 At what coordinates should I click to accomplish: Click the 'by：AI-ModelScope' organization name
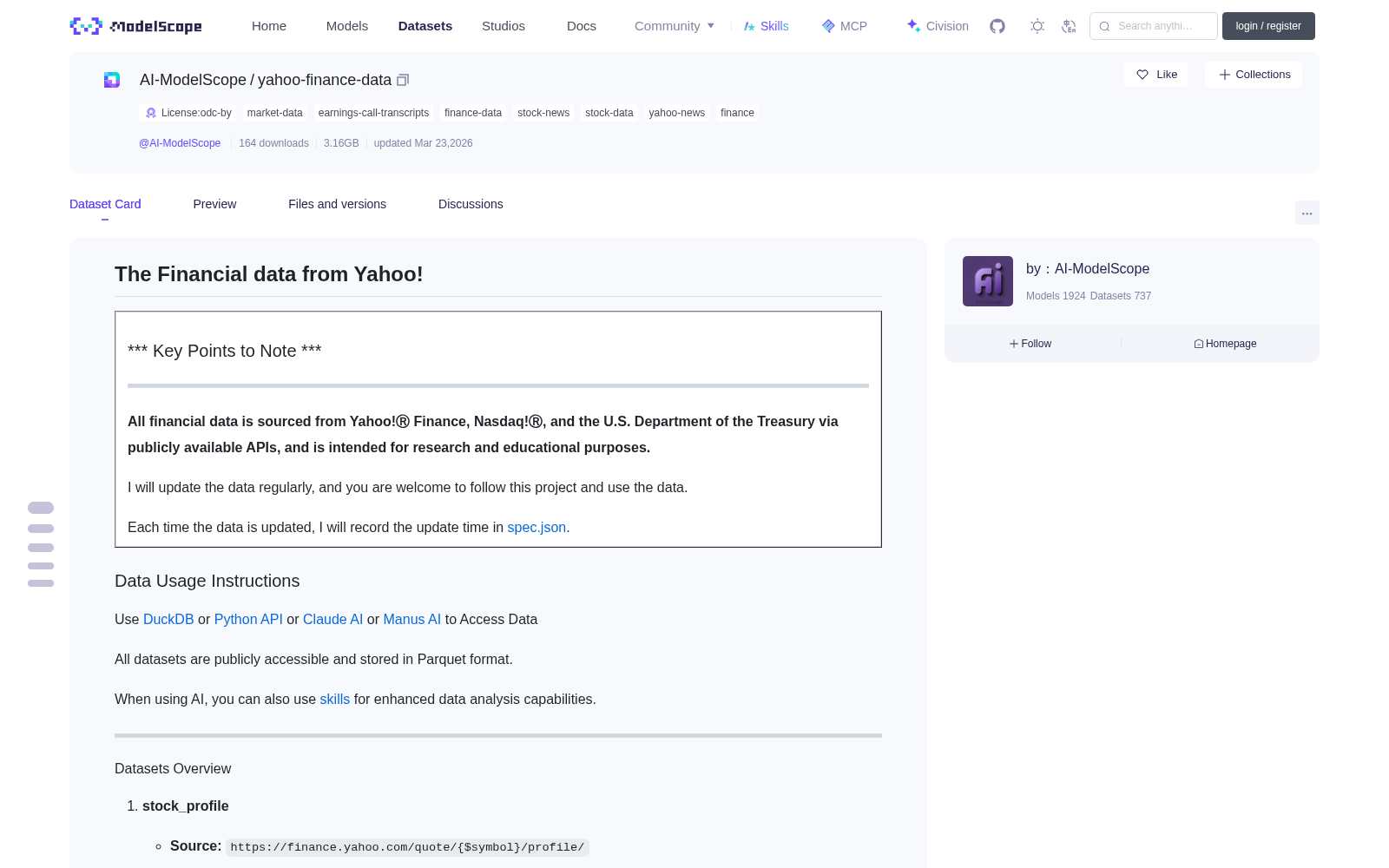click(1088, 269)
